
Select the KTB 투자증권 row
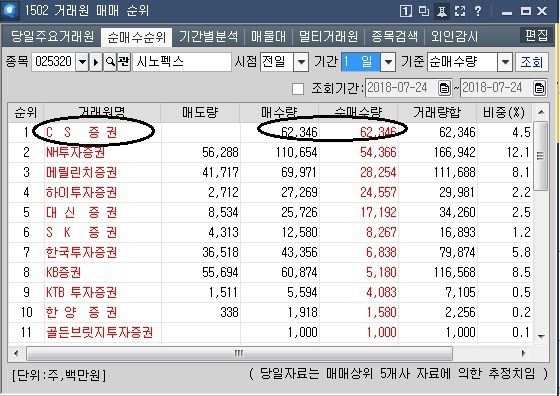[270, 292]
